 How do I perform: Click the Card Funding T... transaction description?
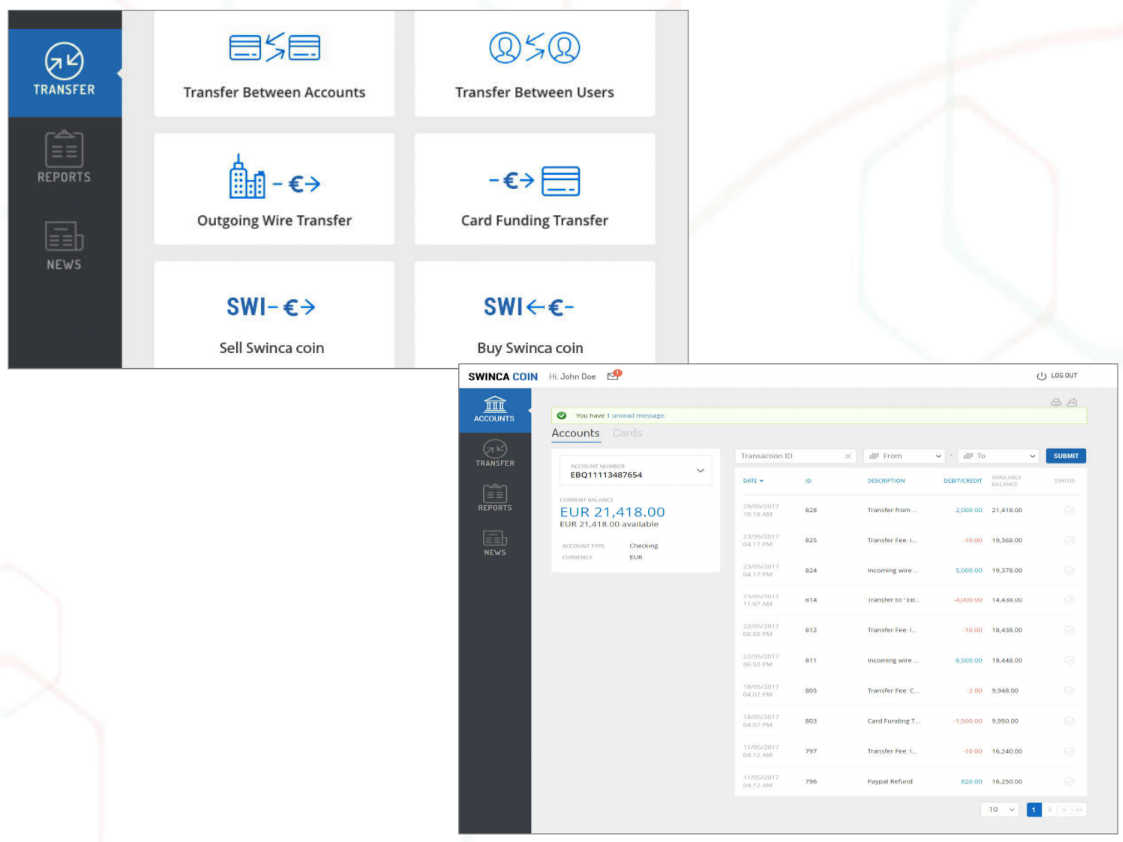pos(893,721)
